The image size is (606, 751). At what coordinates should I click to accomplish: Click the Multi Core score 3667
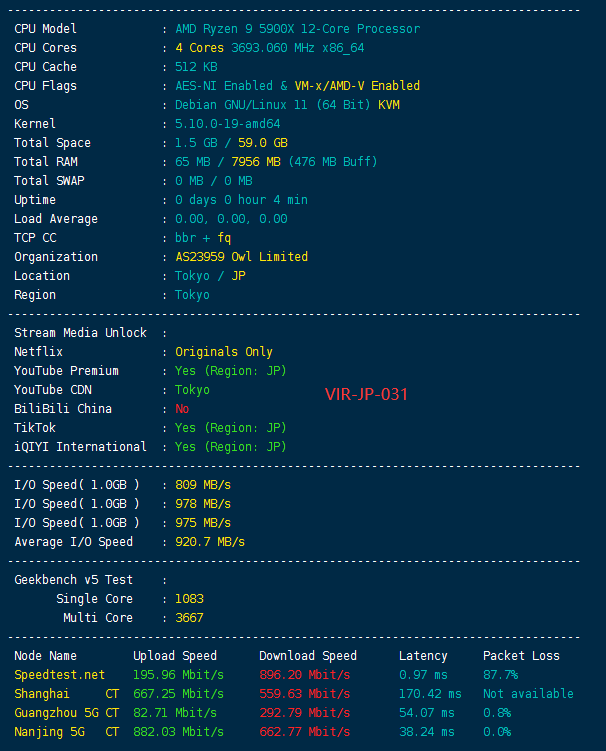tap(189, 618)
